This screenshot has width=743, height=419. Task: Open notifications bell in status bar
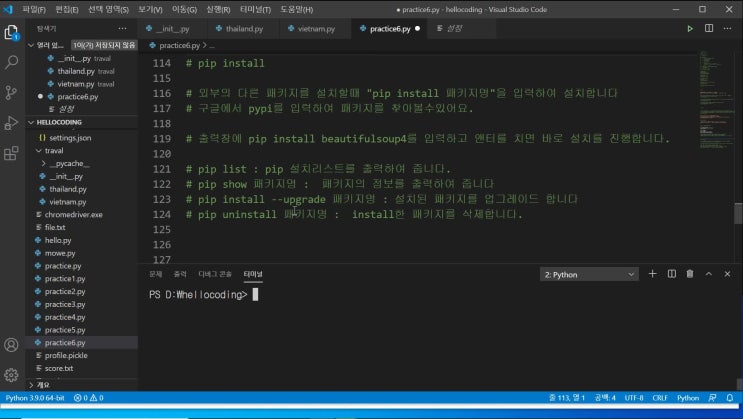(730, 398)
